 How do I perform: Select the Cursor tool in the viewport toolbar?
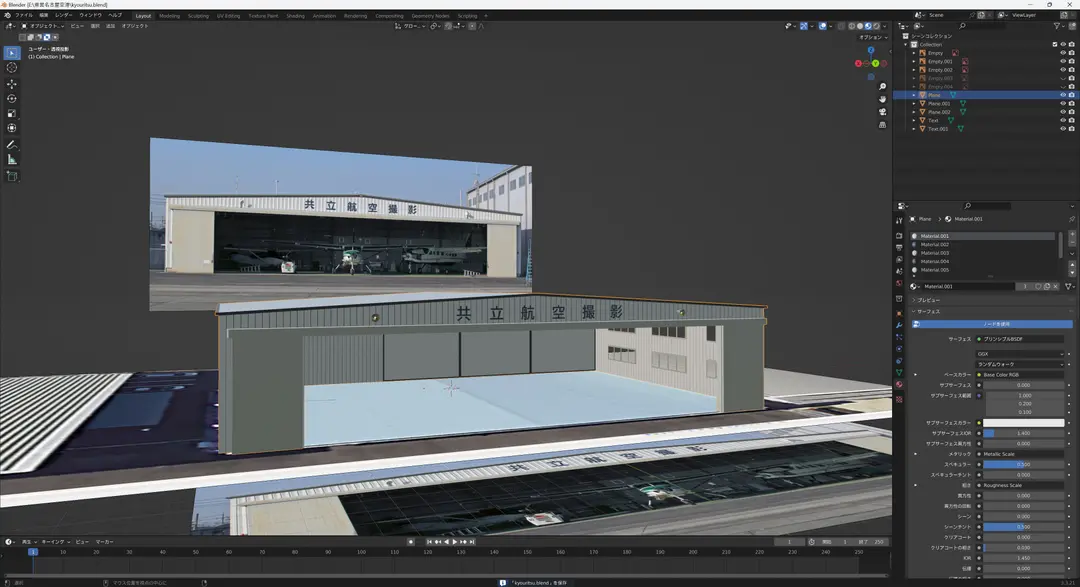pyautogui.click(x=12, y=68)
